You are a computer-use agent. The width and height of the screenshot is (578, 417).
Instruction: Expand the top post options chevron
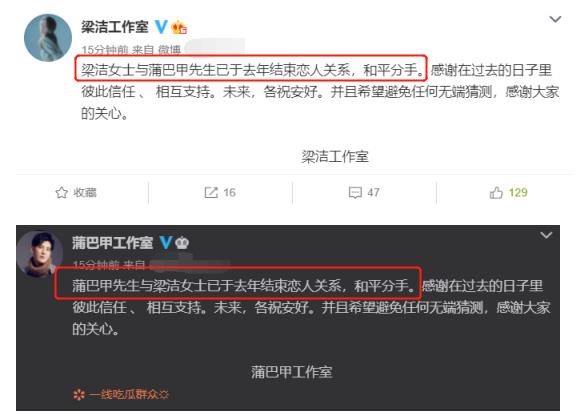coord(555,19)
